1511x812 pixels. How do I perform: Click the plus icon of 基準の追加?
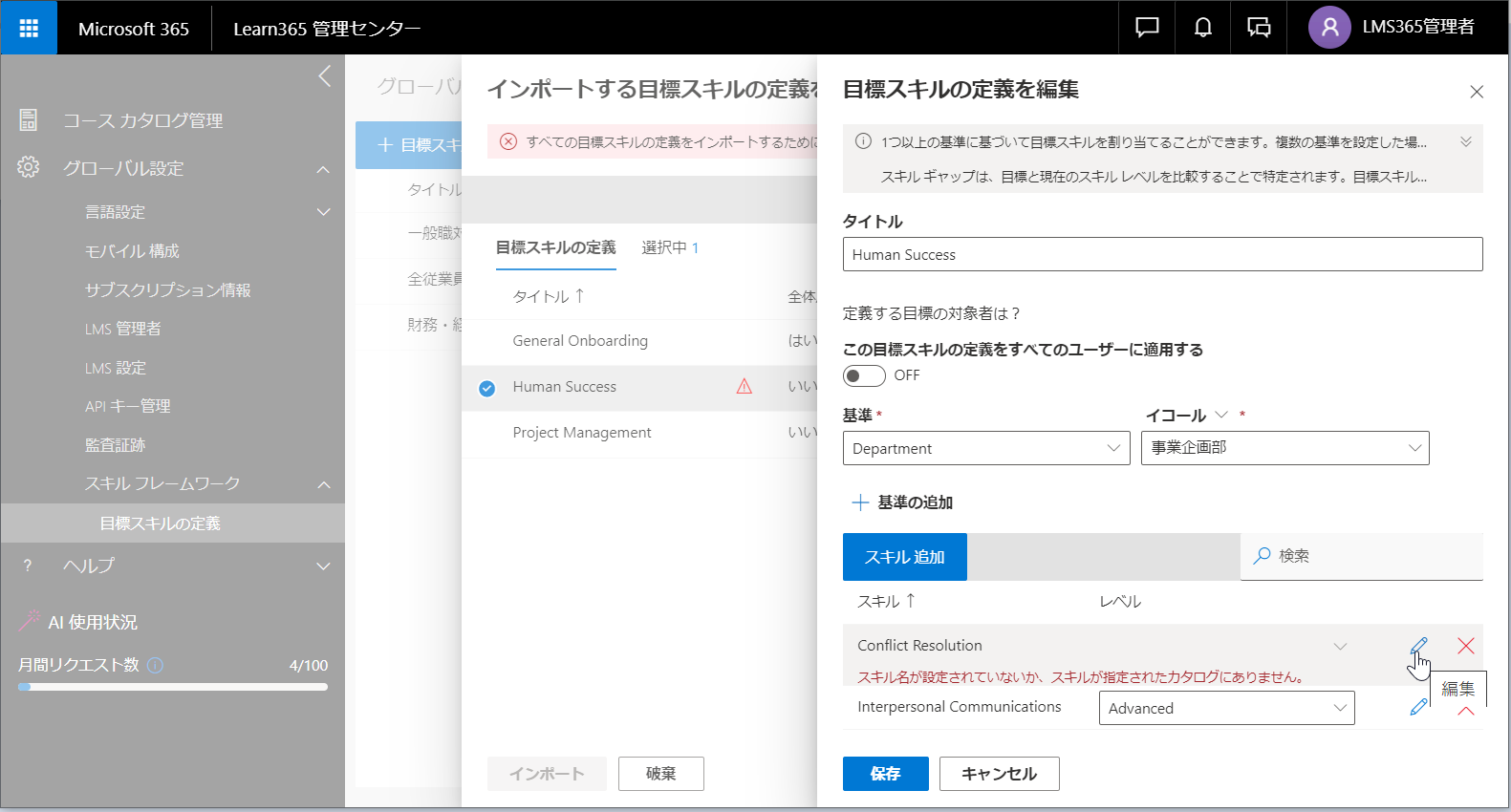(x=860, y=502)
